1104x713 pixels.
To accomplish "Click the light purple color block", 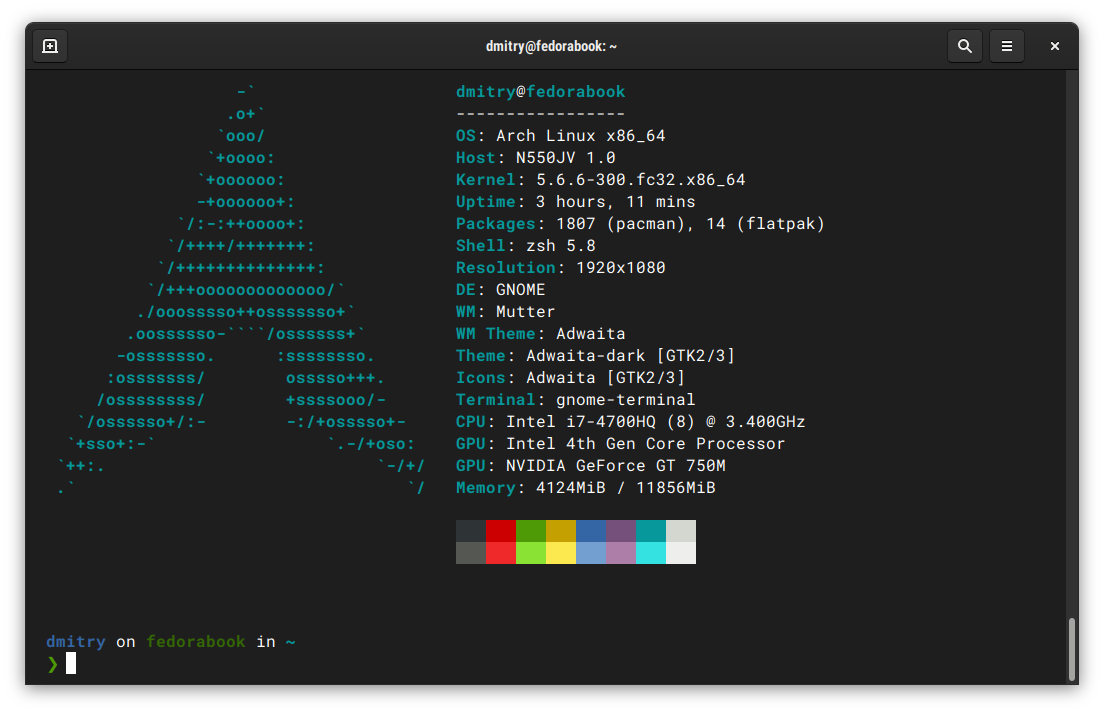I will [x=621, y=553].
